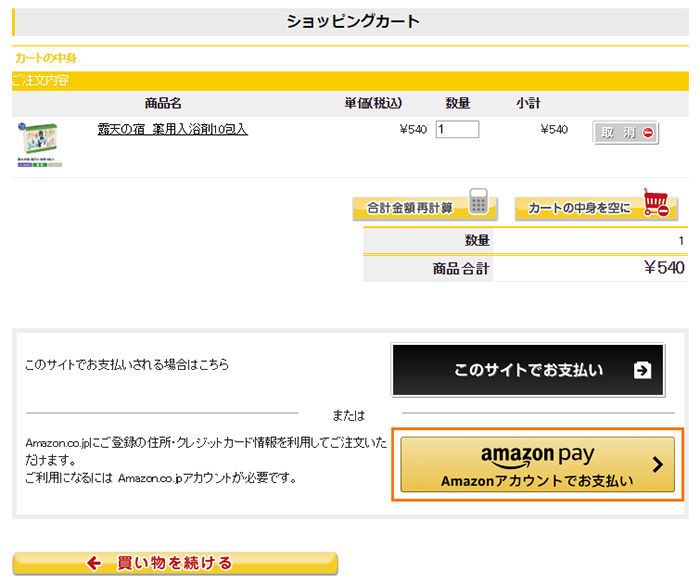Focus the quantity input field

pyautogui.click(x=457, y=129)
